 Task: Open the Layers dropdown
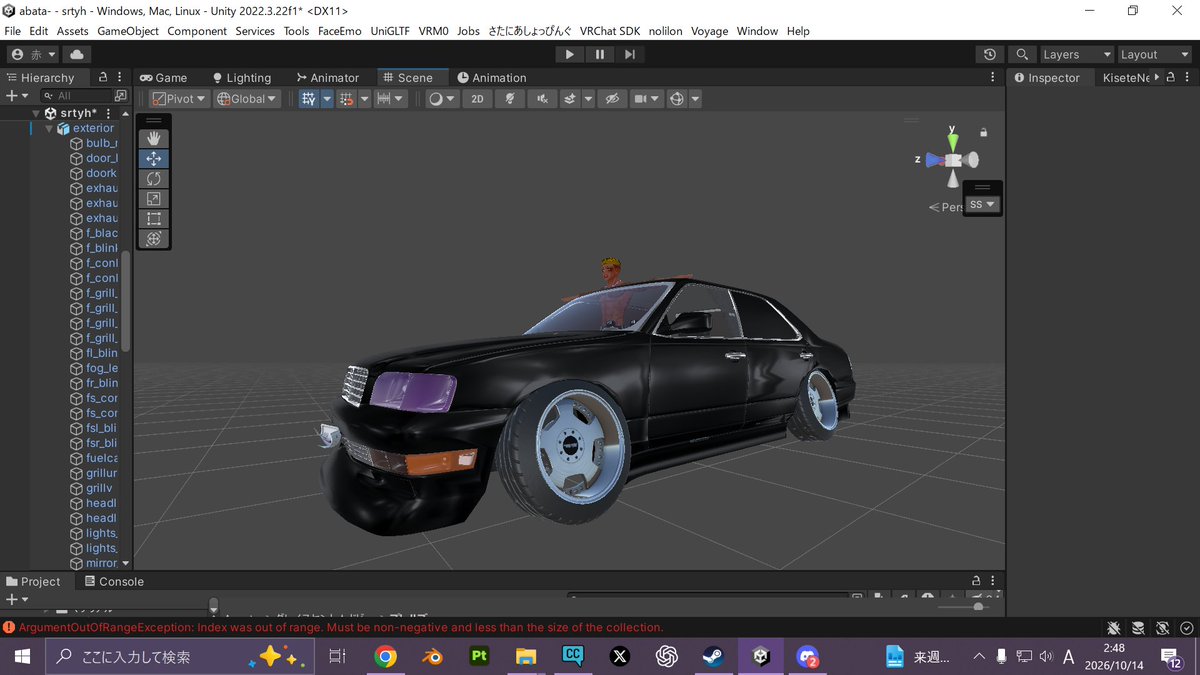pyautogui.click(x=1076, y=54)
